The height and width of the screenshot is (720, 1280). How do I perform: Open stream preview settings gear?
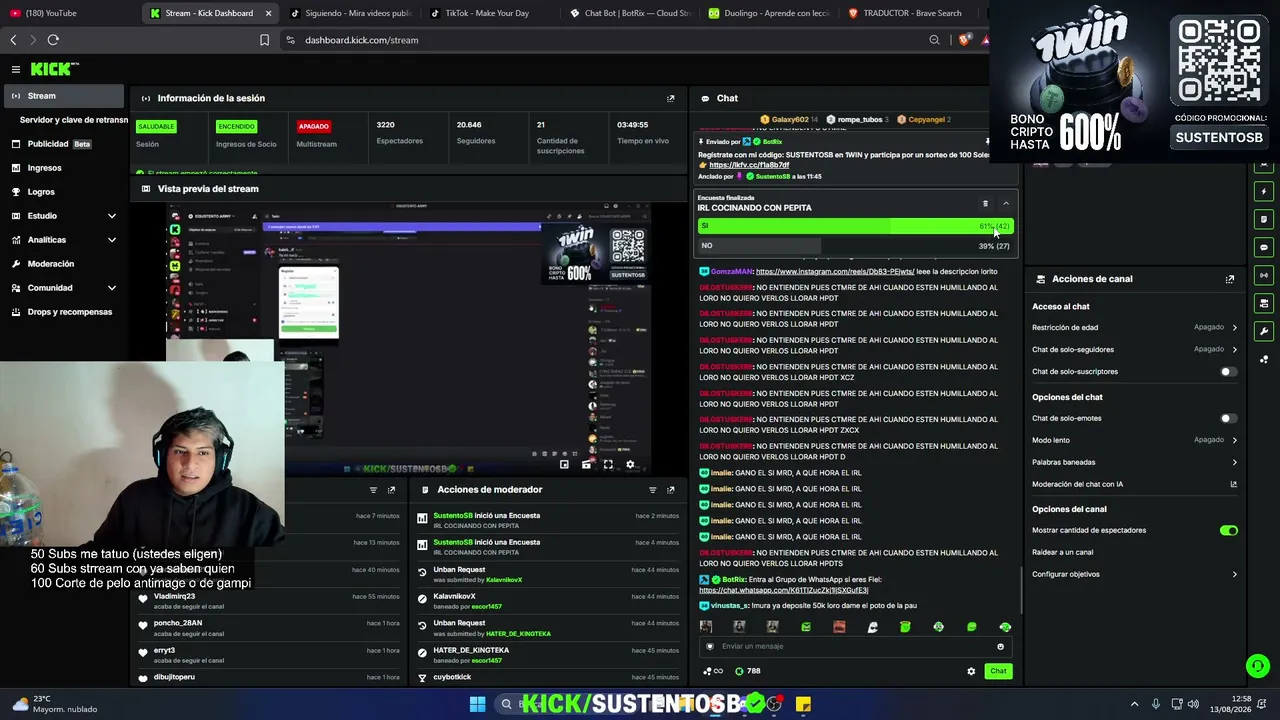click(630, 464)
